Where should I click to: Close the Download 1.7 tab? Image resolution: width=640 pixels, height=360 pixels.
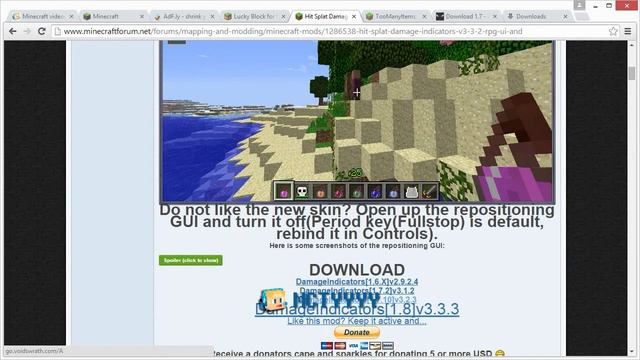(x=495, y=16)
